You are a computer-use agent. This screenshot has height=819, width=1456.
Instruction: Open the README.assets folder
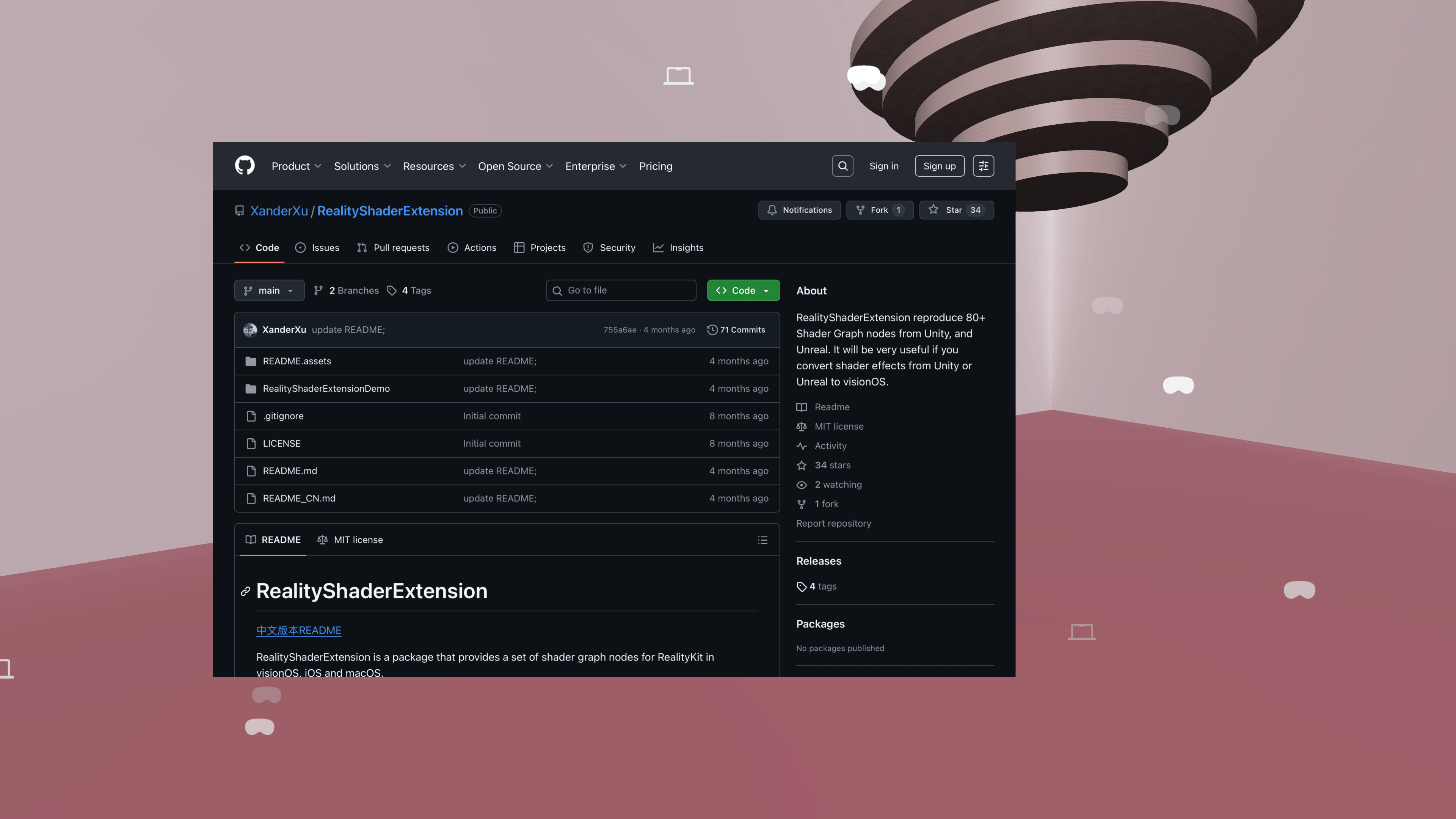click(x=297, y=361)
